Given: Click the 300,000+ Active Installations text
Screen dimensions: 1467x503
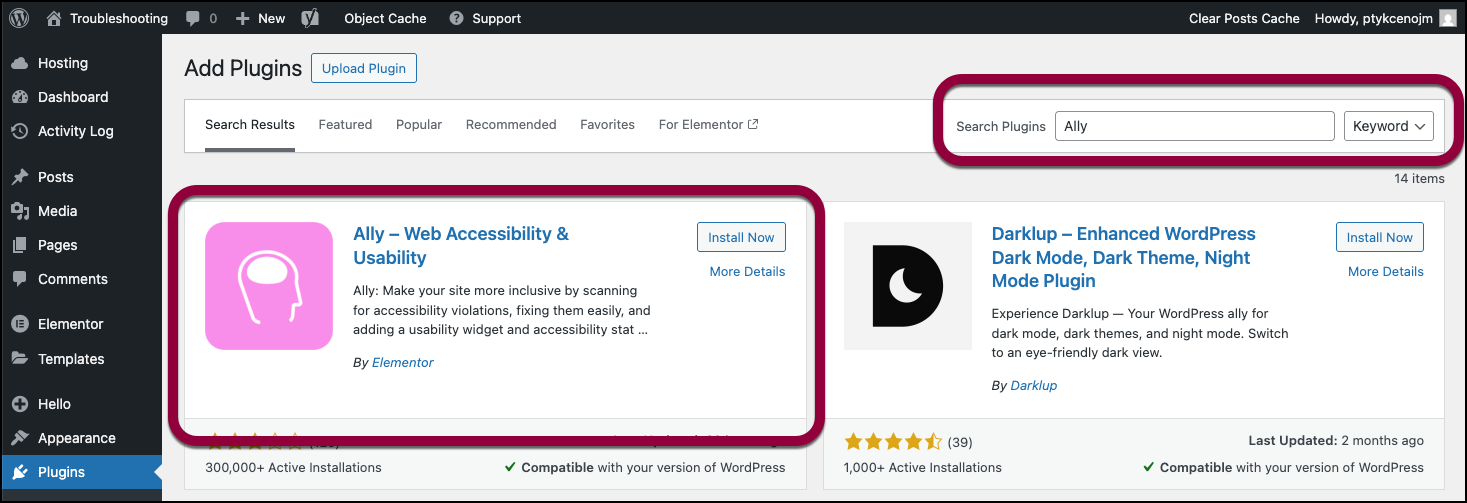Looking at the screenshot, I should coord(293,467).
